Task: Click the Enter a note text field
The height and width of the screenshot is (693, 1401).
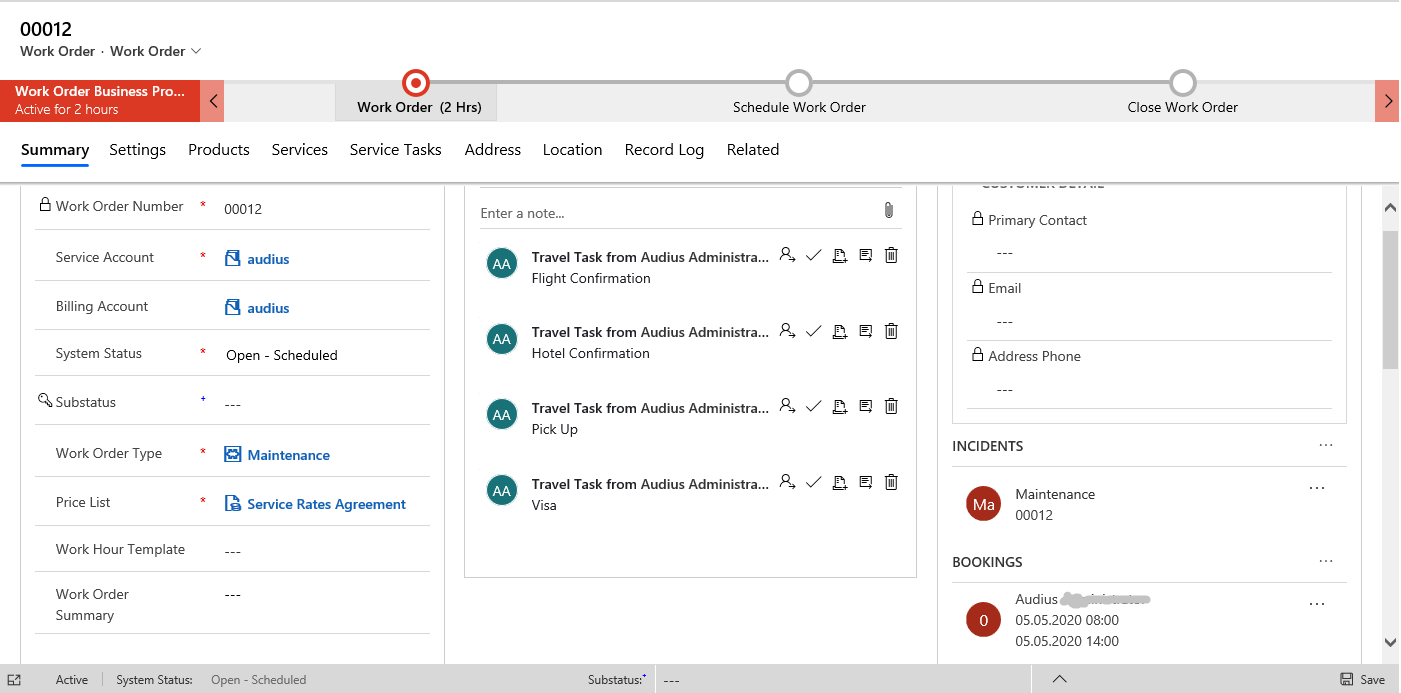Action: click(670, 213)
